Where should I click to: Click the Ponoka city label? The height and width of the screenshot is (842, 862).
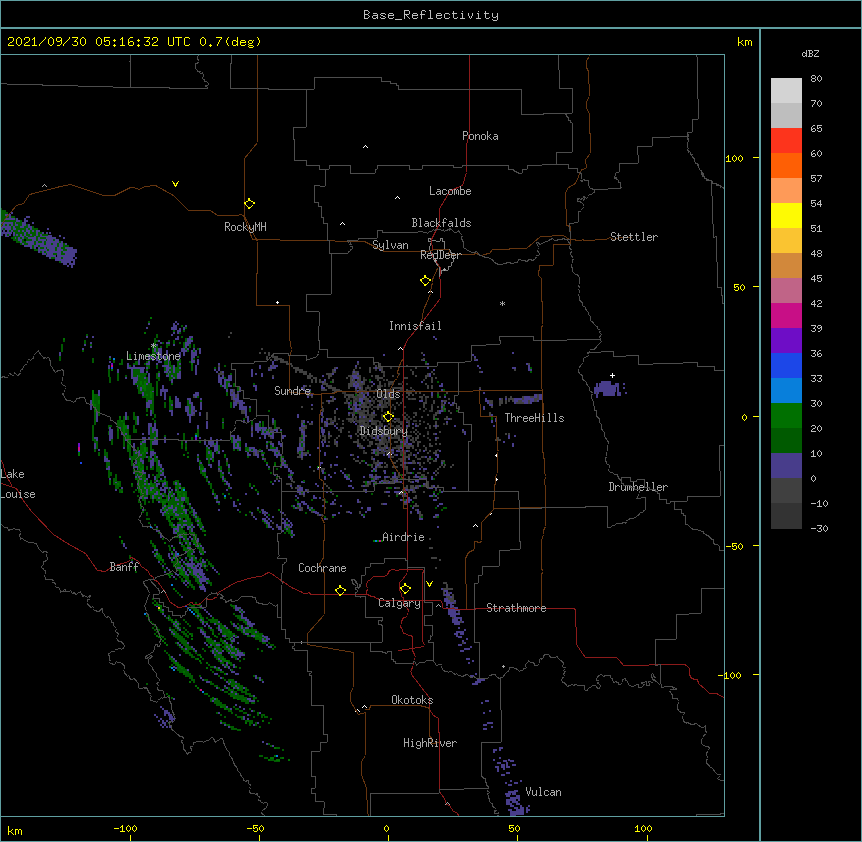[480, 136]
